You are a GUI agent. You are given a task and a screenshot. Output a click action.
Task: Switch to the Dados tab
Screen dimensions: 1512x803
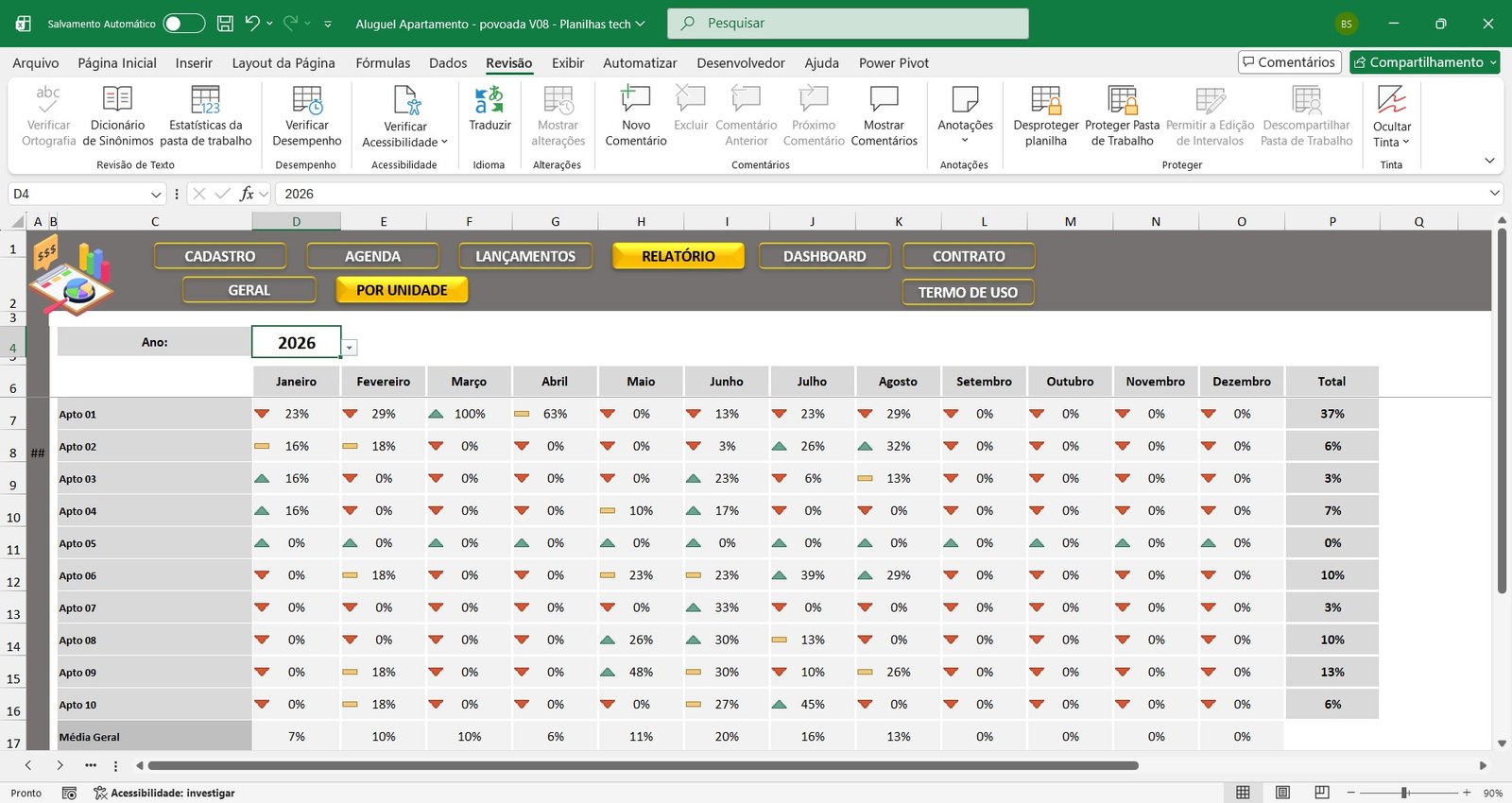coord(448,62)
